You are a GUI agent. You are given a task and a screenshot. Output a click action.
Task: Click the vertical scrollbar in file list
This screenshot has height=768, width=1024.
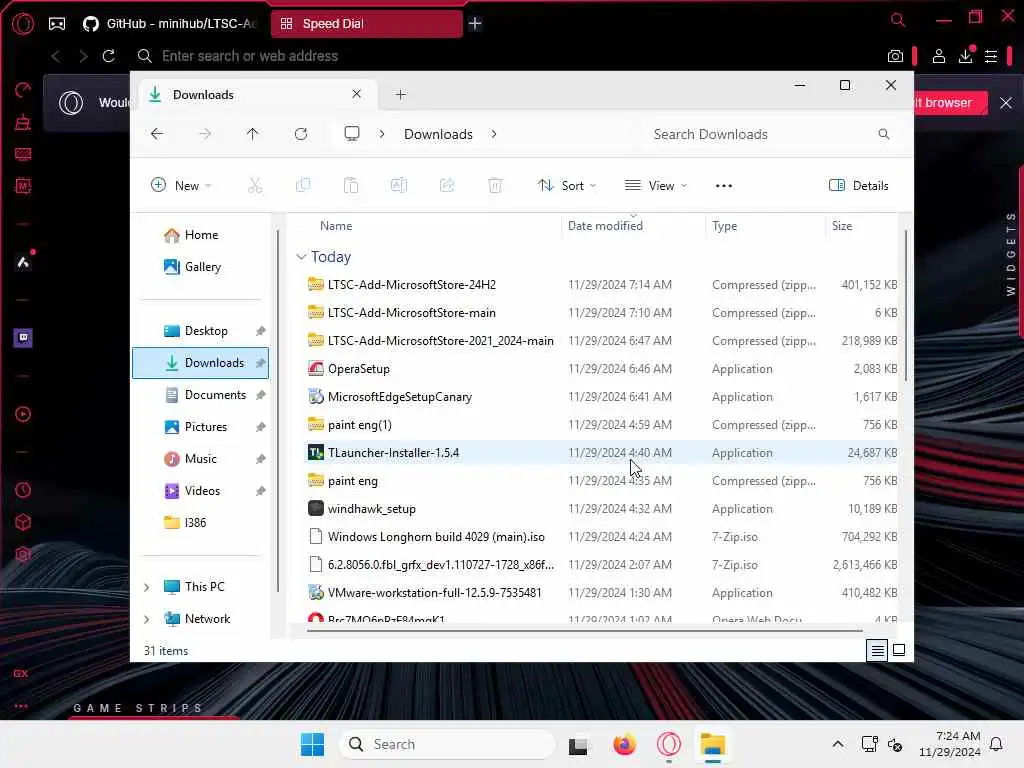tap(906, 306)
